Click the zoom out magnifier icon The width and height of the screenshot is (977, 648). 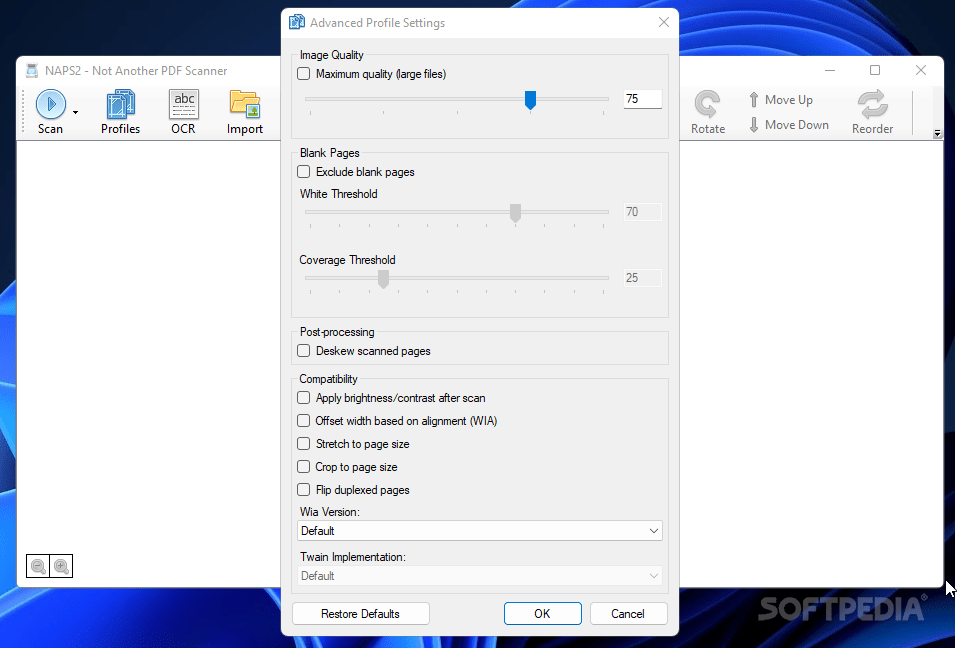pyautogui.click(x=37, y=566)
